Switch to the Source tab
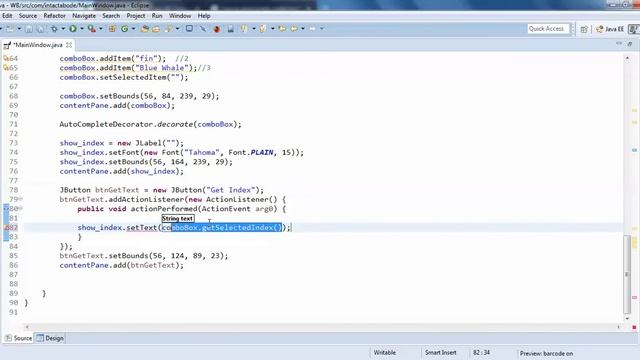The width and height of the screenshot is (640, 360). [x=19, y=338]
